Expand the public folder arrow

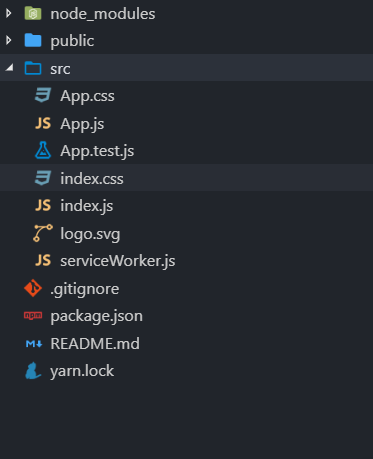click(9, 40)
